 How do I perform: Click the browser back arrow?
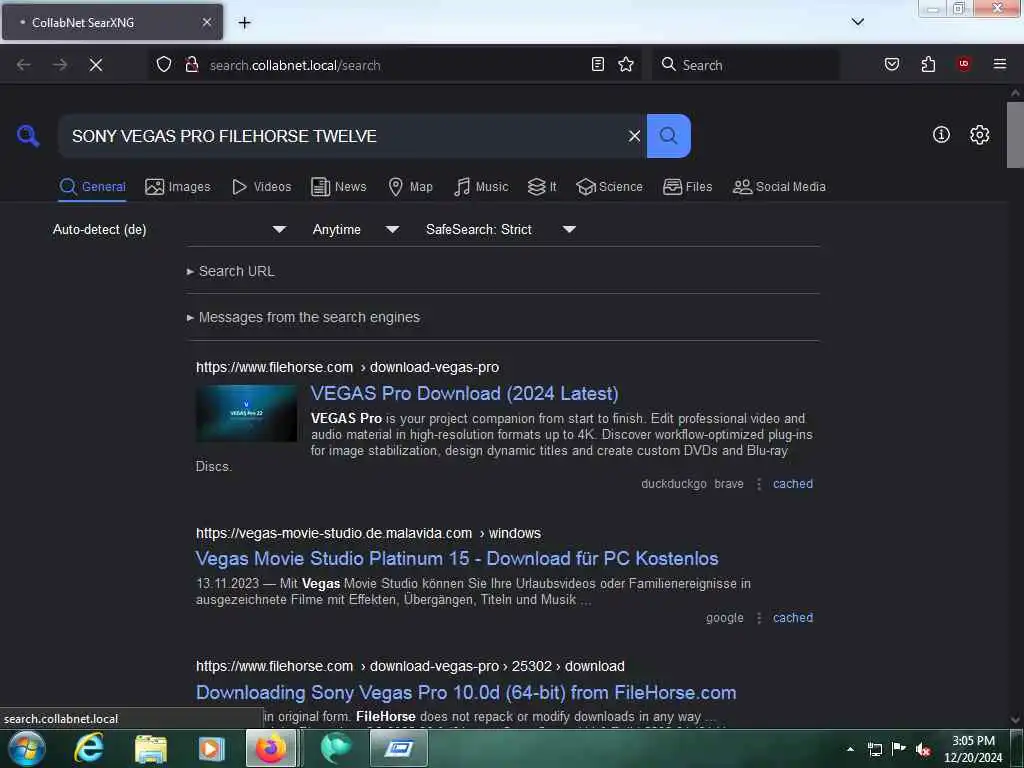24,65
